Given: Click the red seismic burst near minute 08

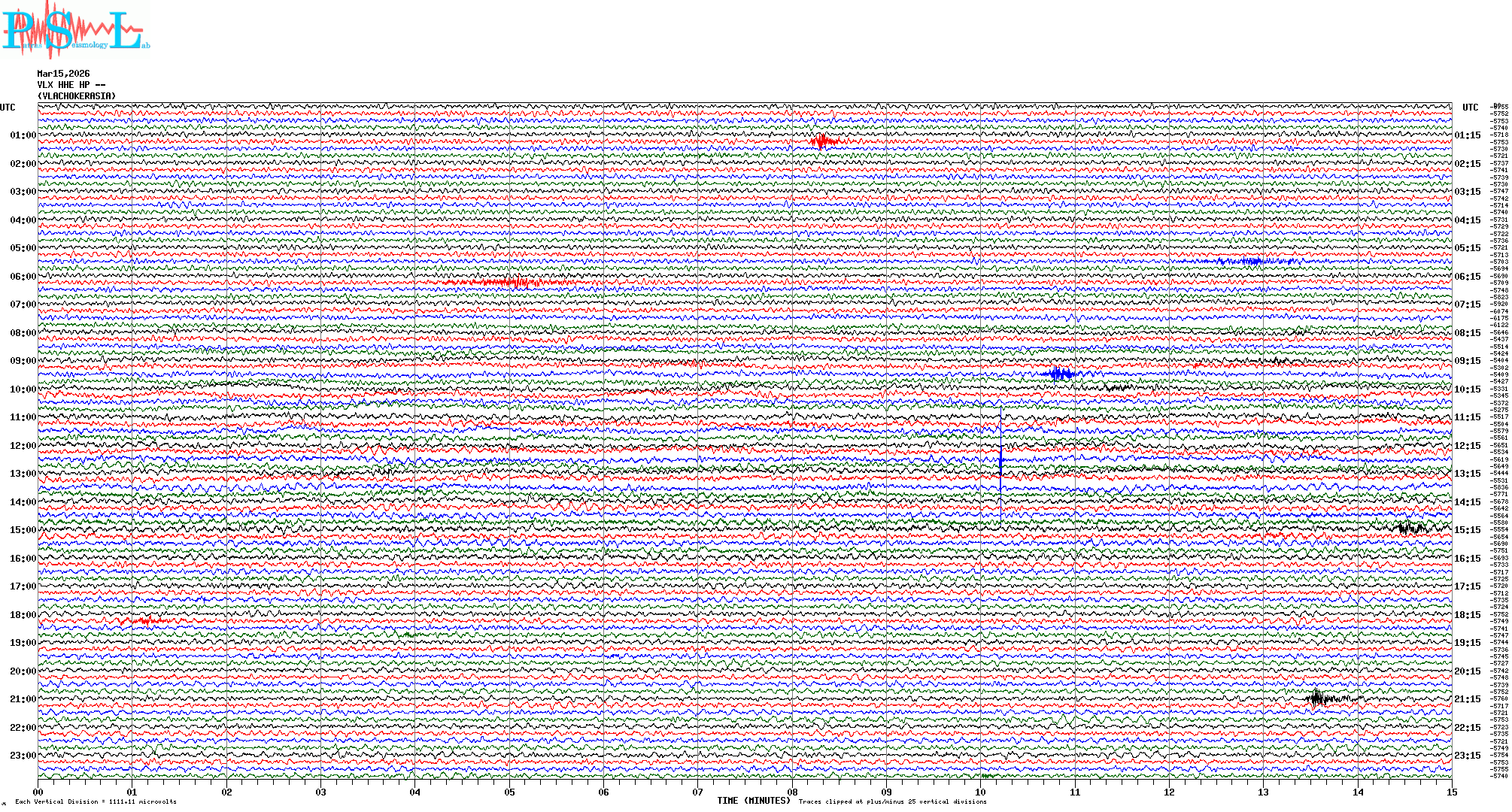Looking at the screenshot, I should (x=823, y=141).
